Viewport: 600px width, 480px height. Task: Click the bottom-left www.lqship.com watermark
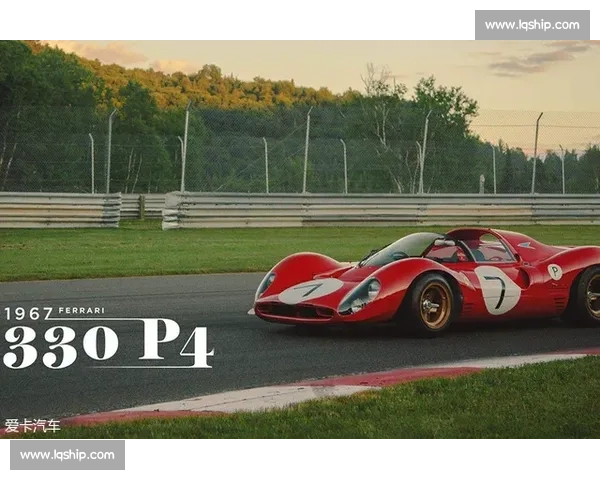pos(67,455)
